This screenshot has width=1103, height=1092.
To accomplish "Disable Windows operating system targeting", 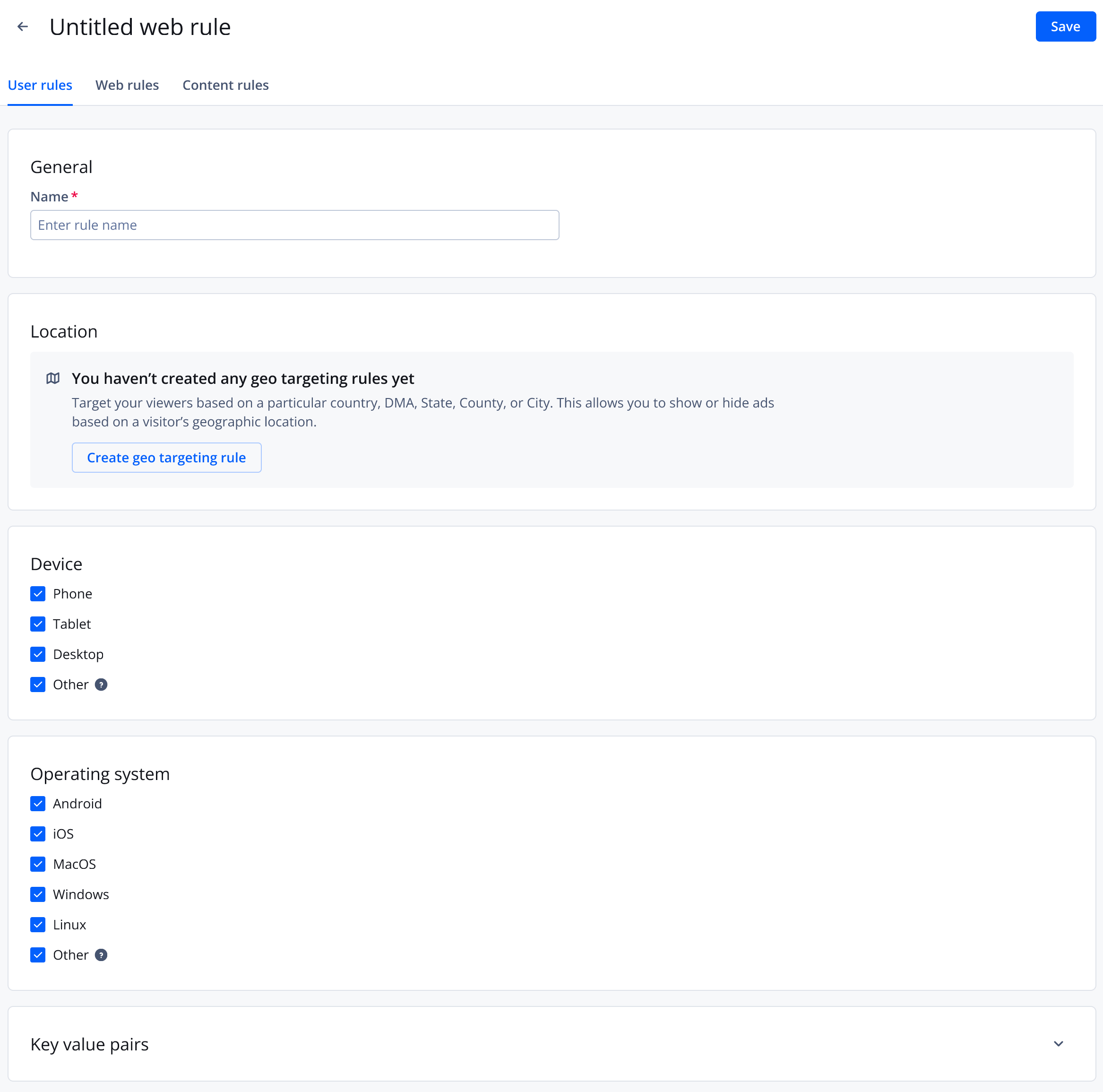I will [x=38, y=894].
